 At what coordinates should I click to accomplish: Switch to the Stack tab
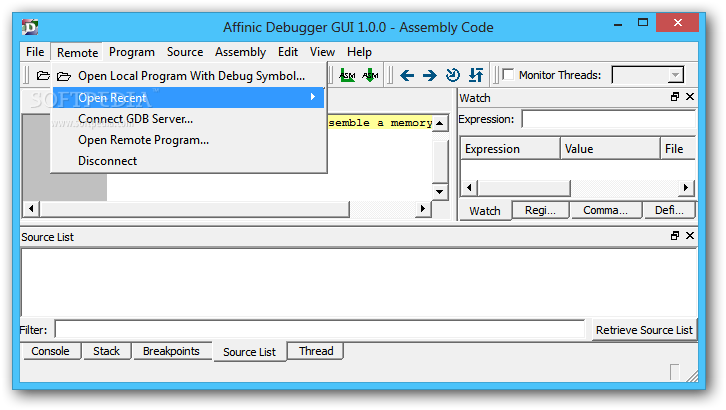click(106, 351)
